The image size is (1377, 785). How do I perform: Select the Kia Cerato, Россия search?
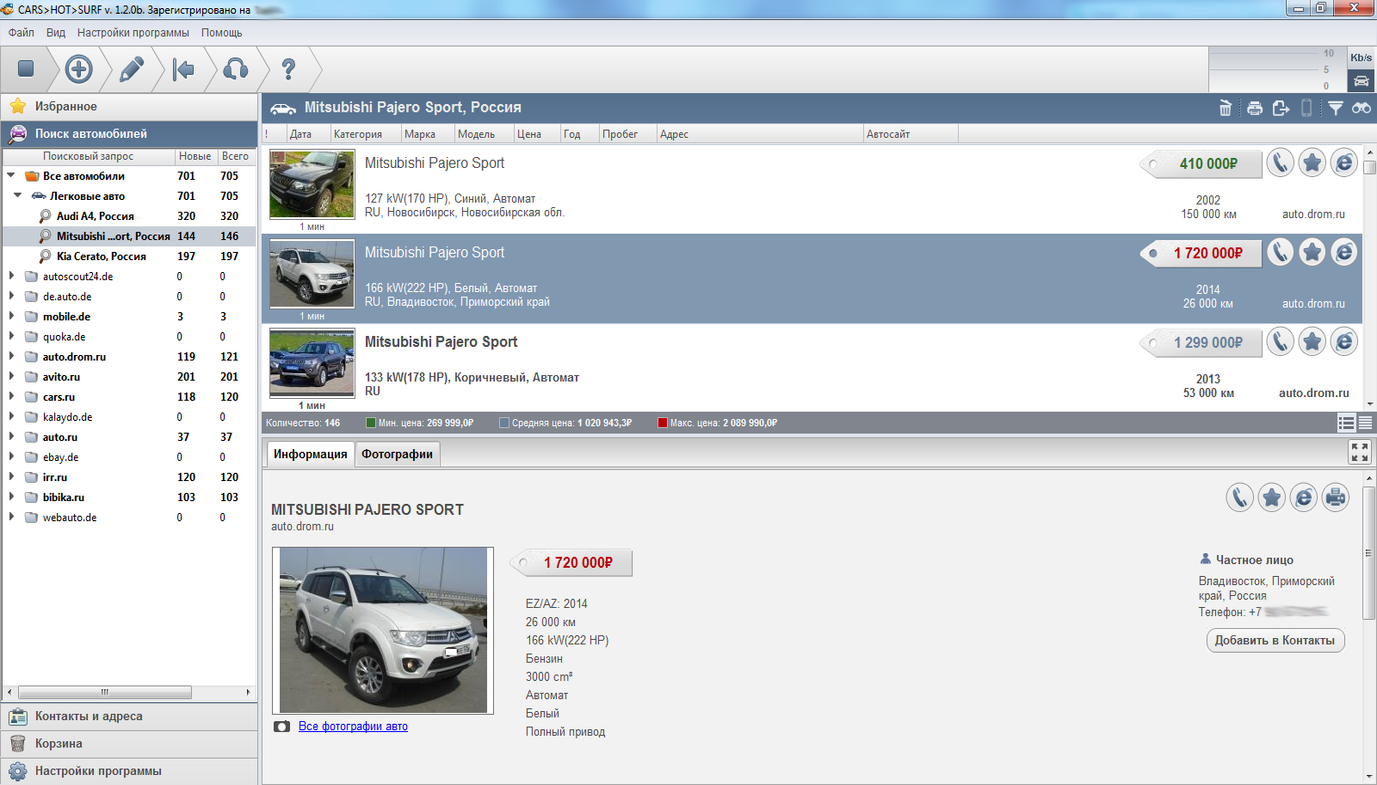tap(102, 256)
